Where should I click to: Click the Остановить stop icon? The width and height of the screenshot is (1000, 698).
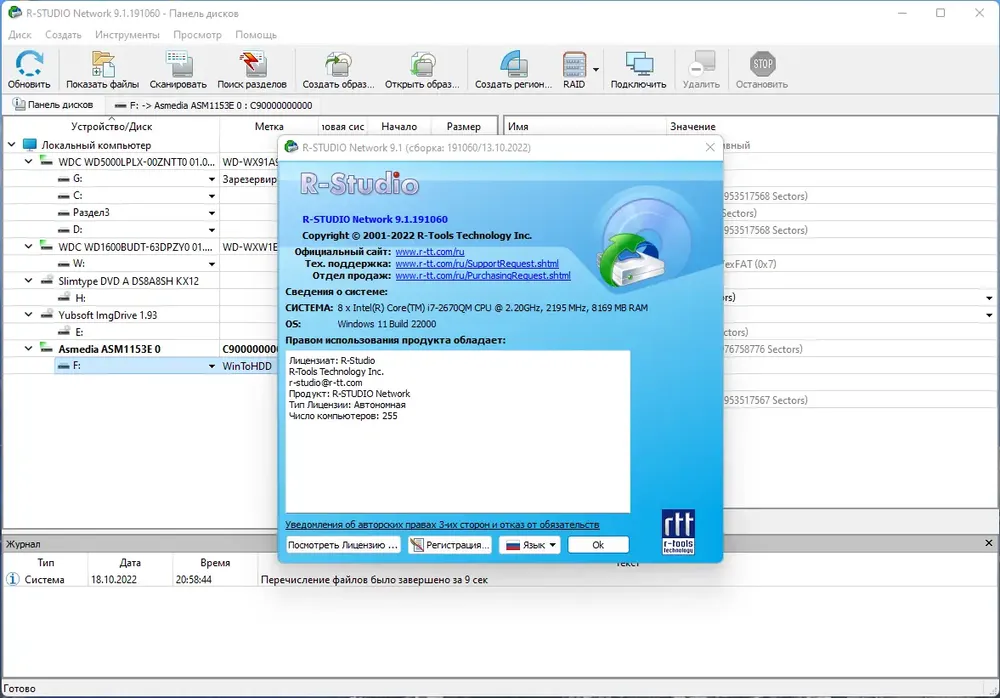[761, 70]
